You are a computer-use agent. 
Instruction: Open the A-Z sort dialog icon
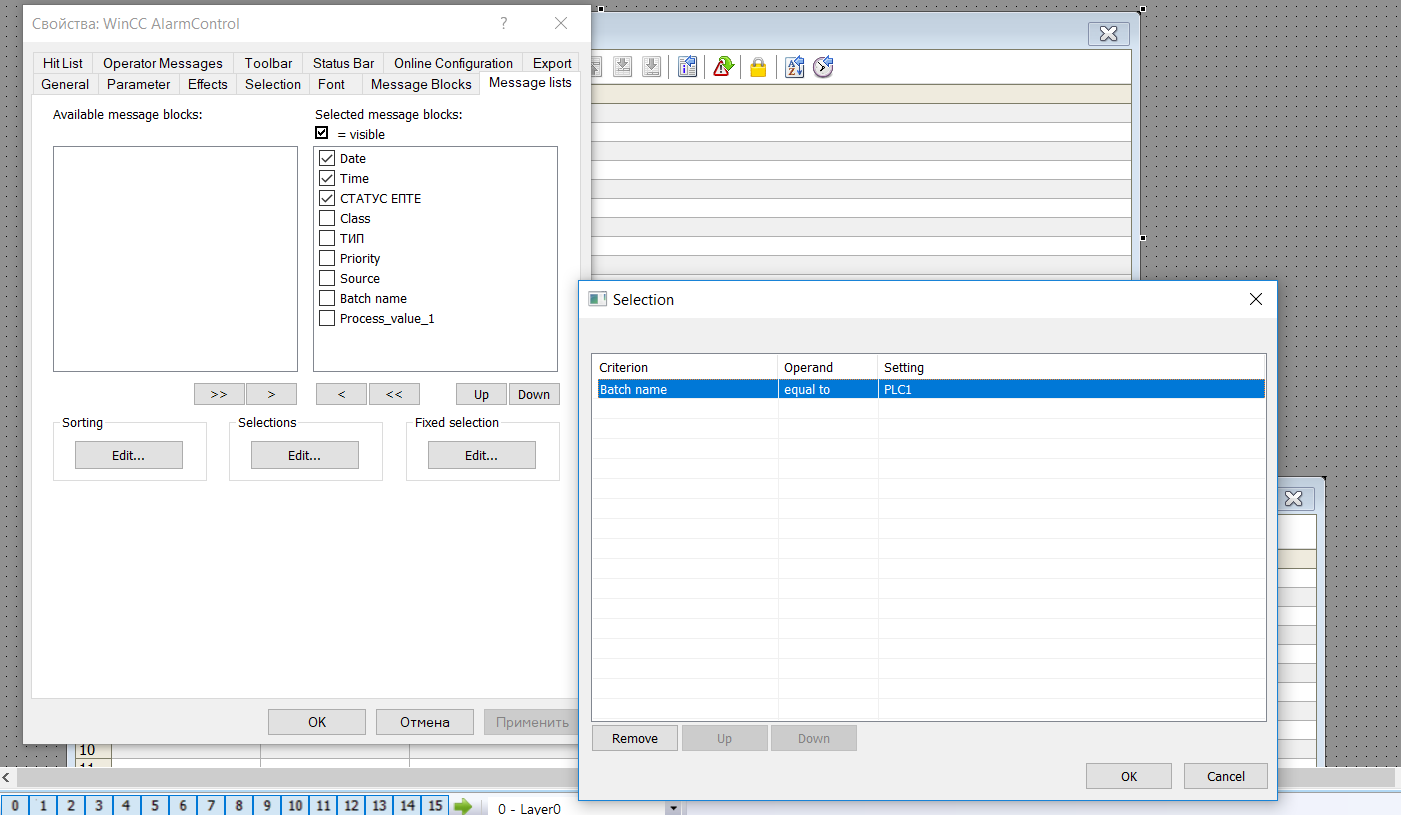(x=794, y=67)
